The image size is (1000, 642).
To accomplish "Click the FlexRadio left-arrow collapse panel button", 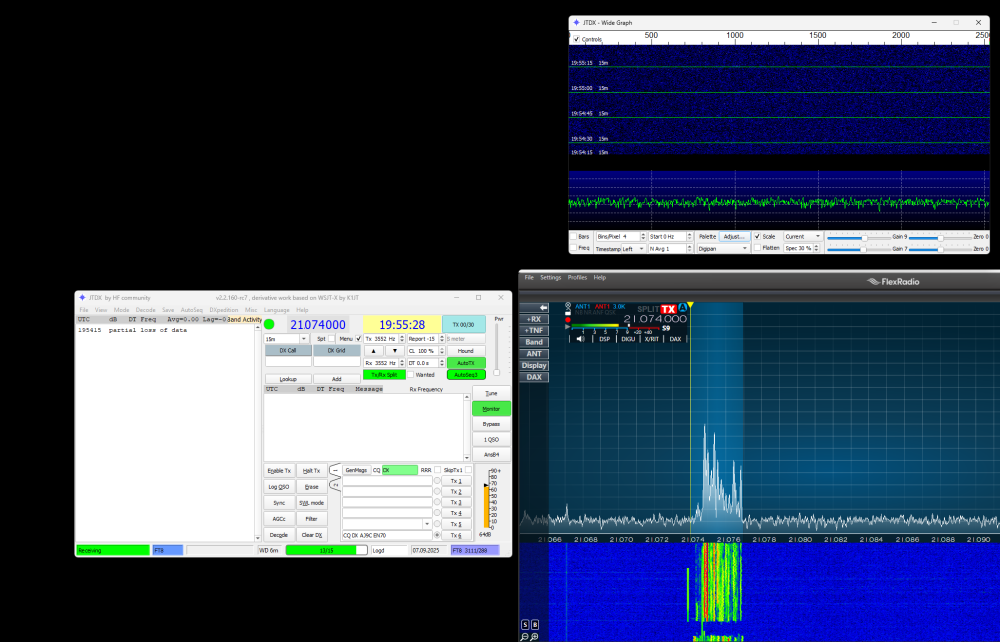I will [534, 307].
